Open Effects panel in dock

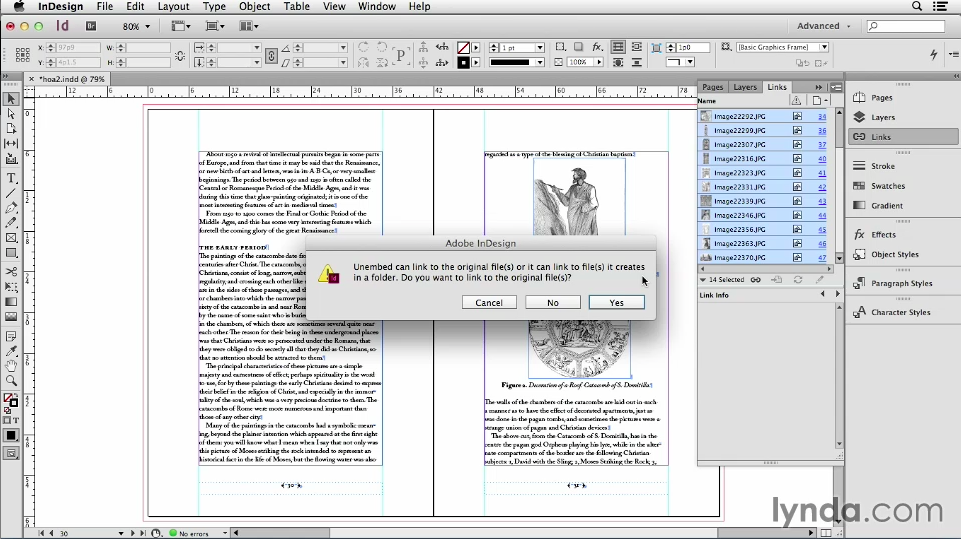883,235
